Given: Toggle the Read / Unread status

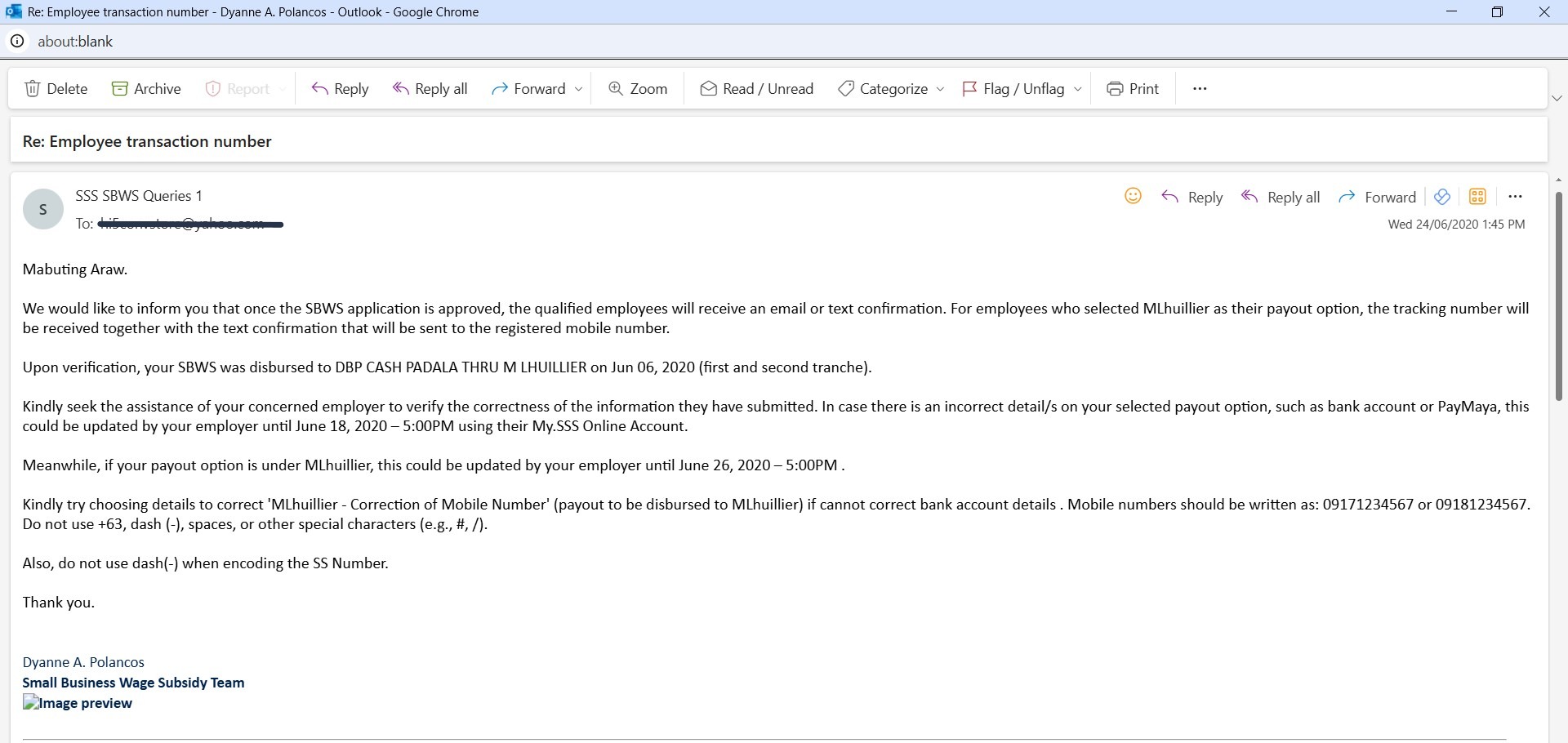Looking at the screenshot, I should (756, 88).
